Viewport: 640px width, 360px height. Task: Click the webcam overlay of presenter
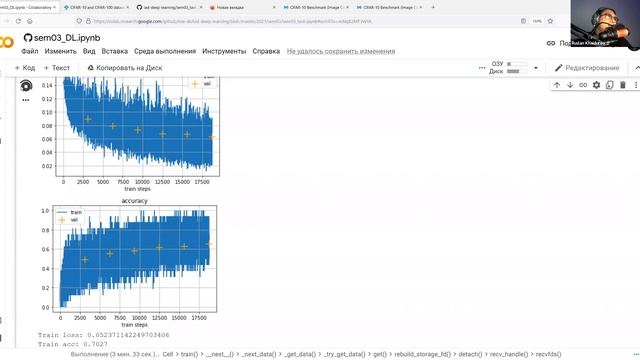[x=605, y=23]
